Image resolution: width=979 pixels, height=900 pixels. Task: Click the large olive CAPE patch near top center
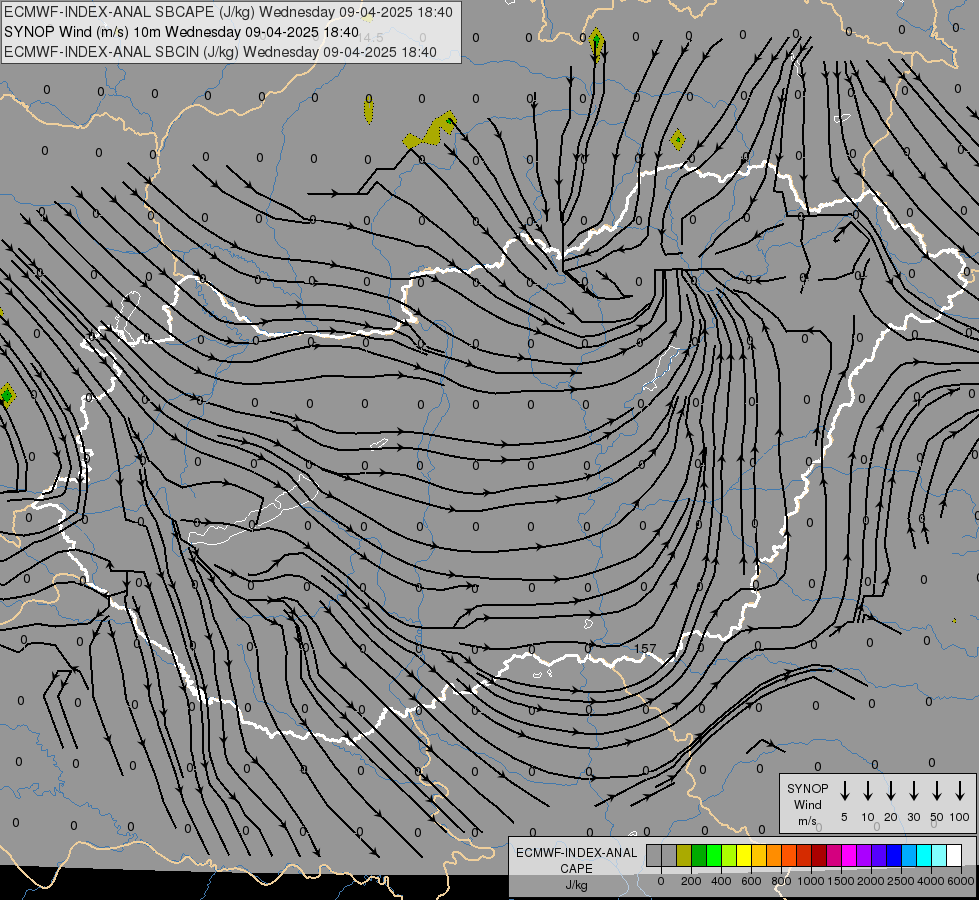click(431, 132)
